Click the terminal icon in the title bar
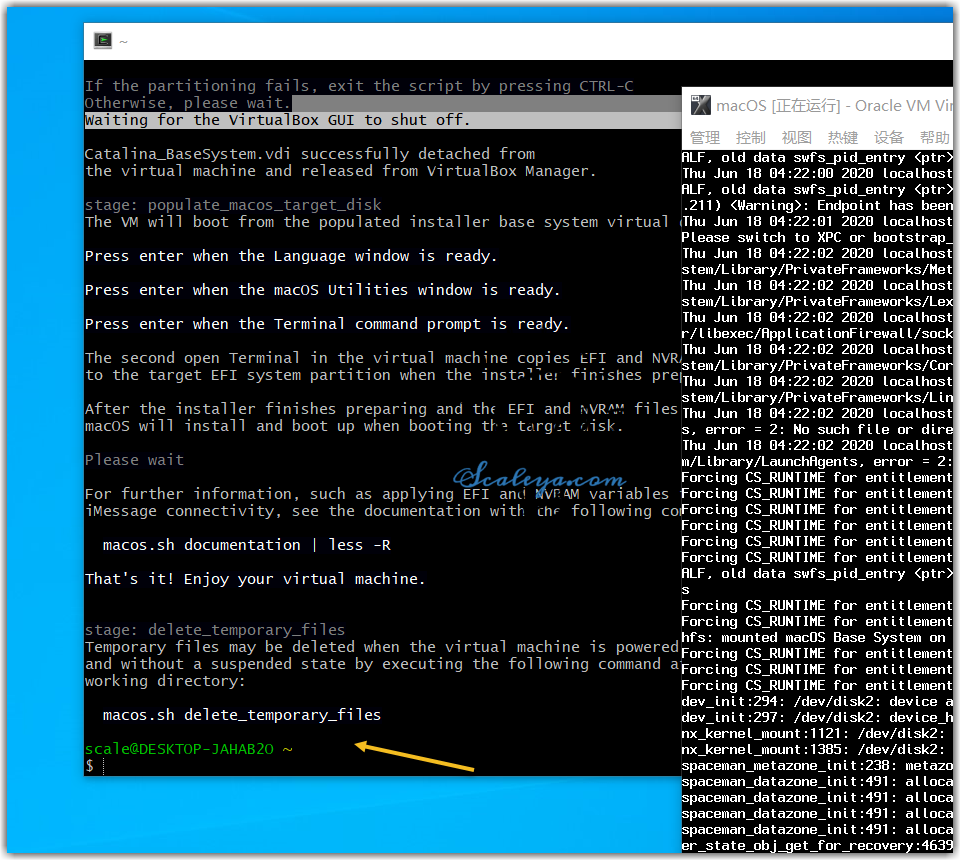This screenshot has height=861, width=961. click(x=102, y=41)
